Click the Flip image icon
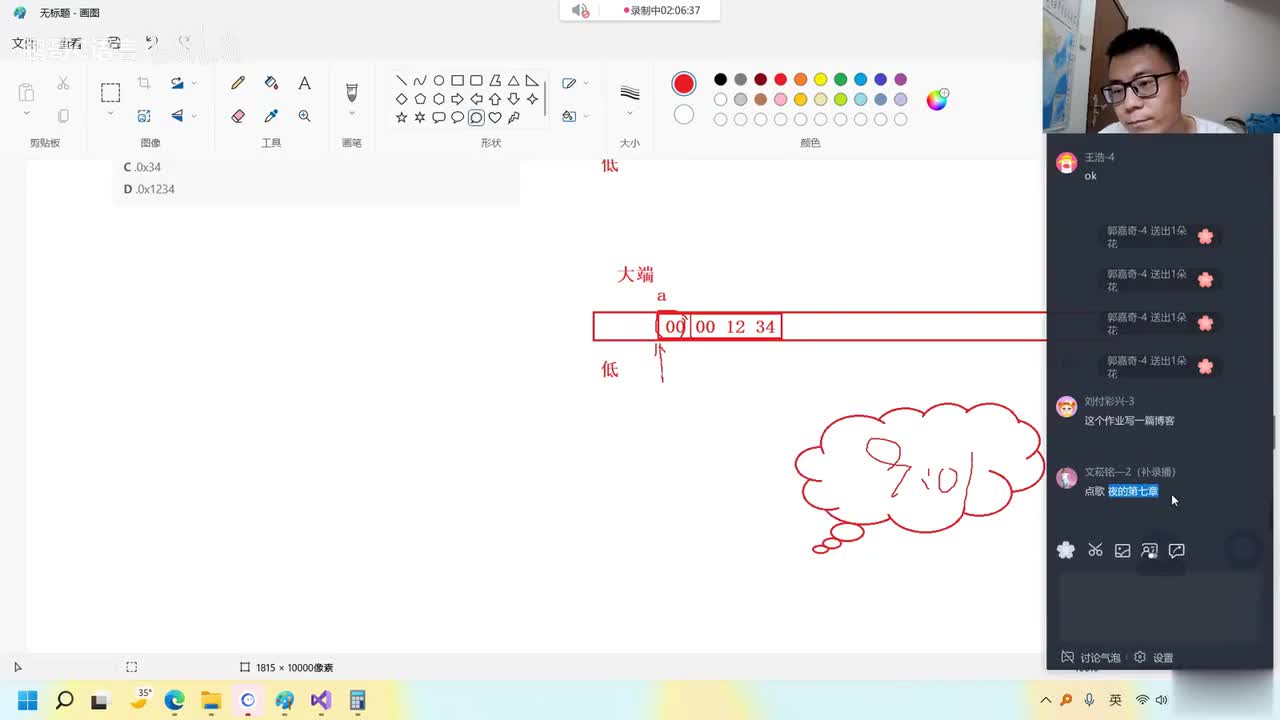1280x720 pixels. 177,116
